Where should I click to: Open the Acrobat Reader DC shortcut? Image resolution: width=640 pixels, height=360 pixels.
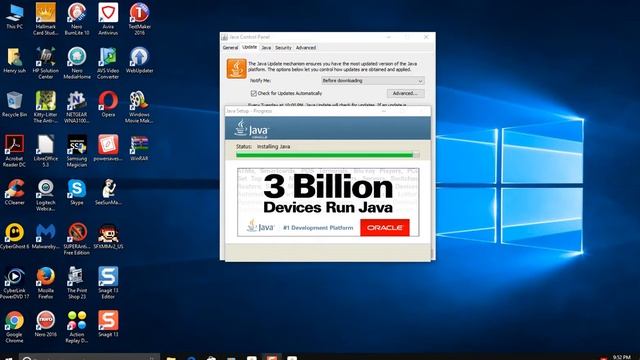[x=14, y=151]
